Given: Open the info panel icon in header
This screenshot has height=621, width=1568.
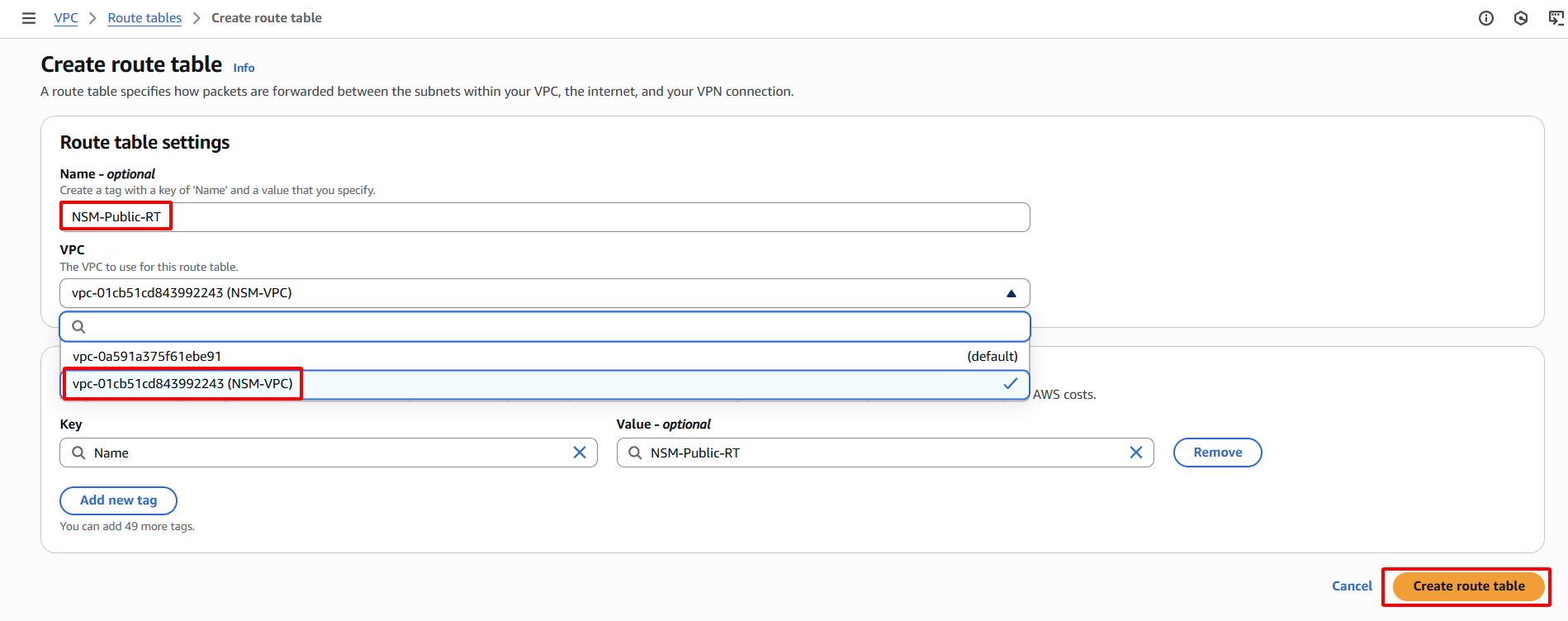Looking at the screenshot, I should (1486, 18).
